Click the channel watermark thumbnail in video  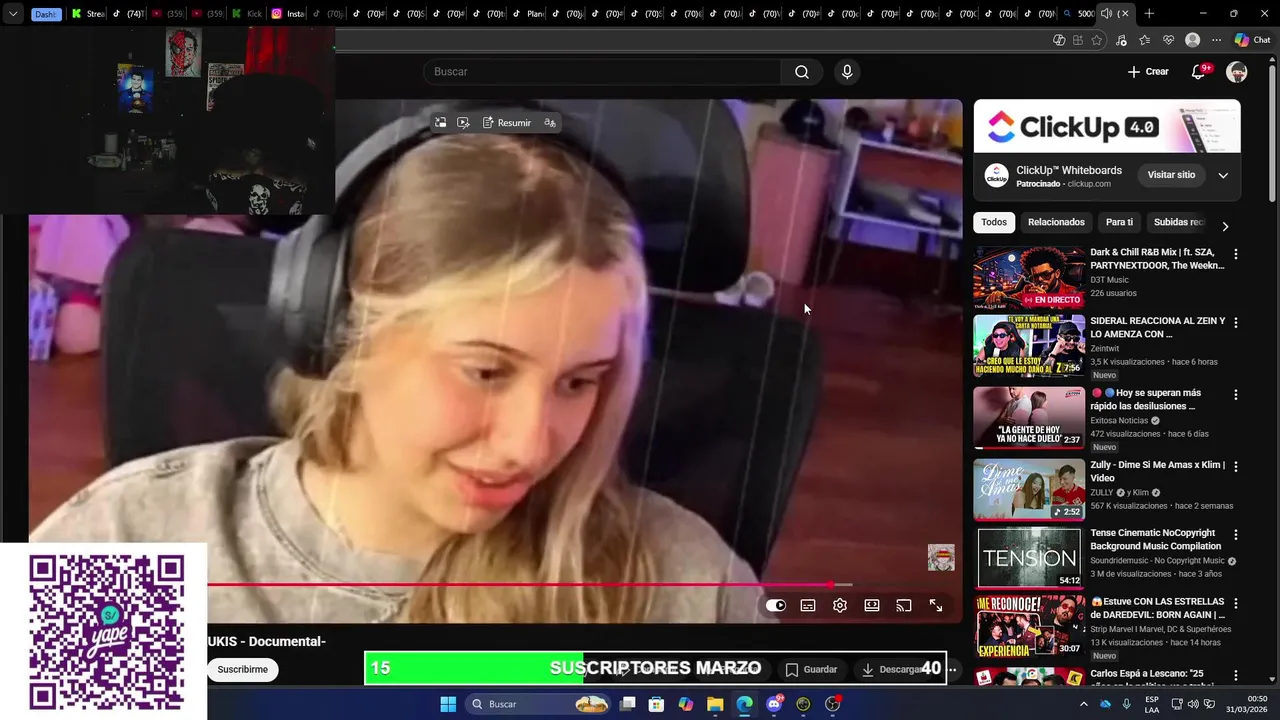(941, 558)
